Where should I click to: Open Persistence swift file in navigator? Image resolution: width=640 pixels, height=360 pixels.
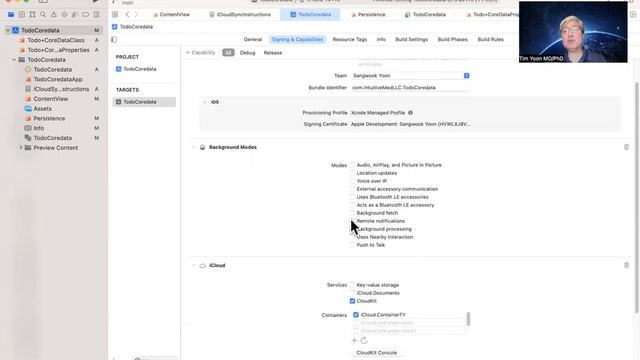click(49, 118)
